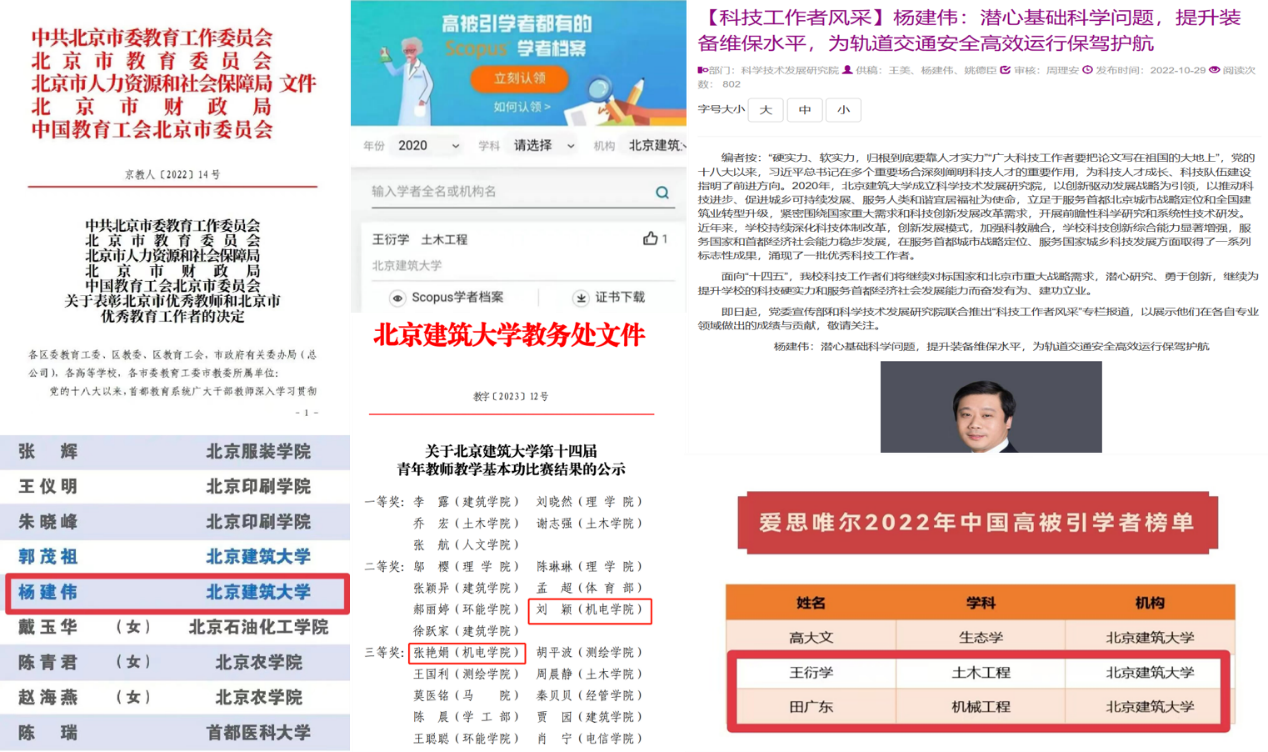Click the clock icon before 发布时间

[1089, 70]
